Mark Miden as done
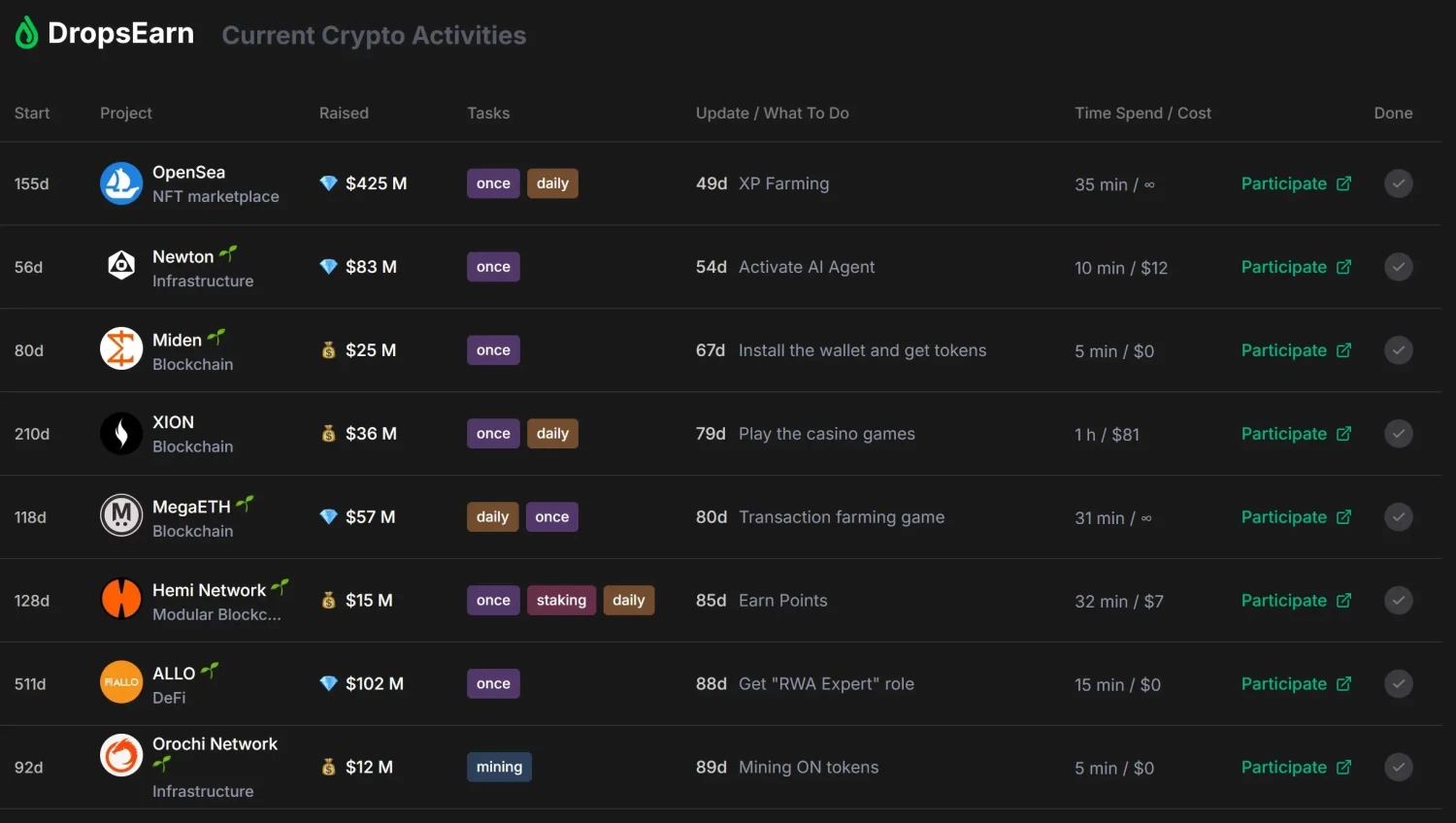This screenshot has width=1456, height=823. click(1399, 350)
